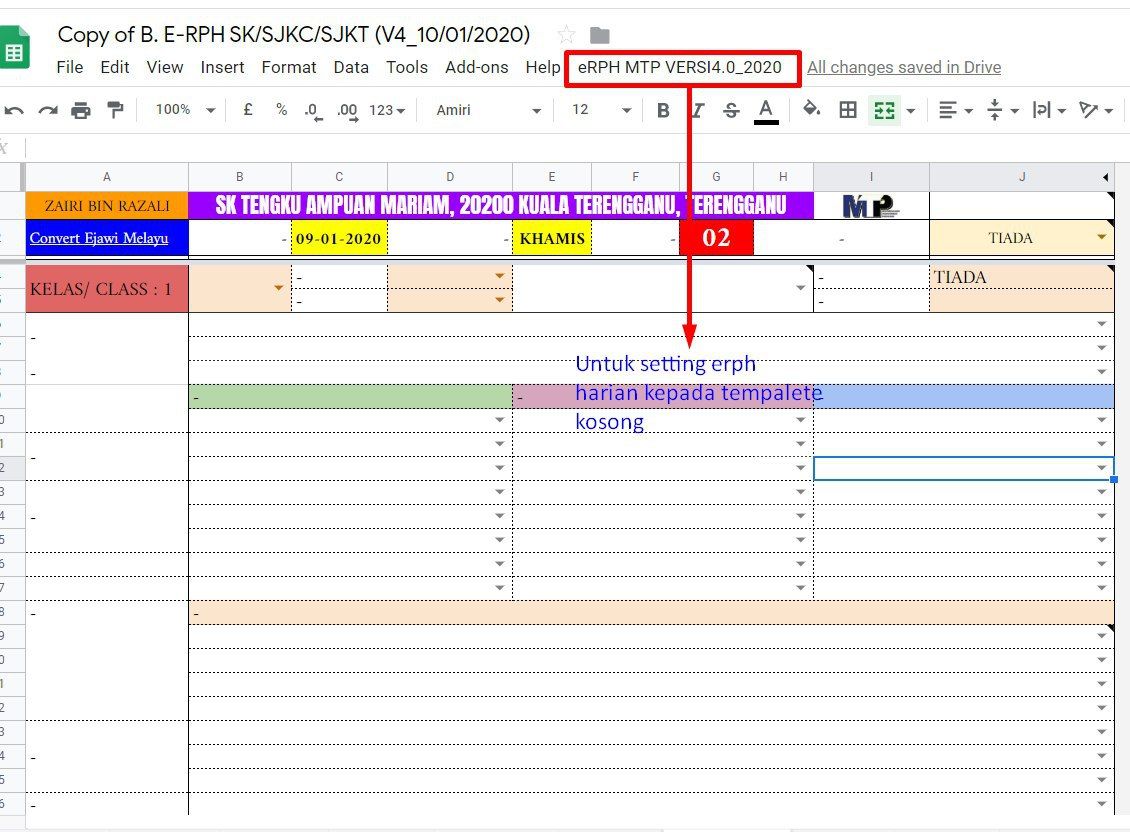The image size is (1130, 832).
Task: Click the MTP logo image
Action: point(871,206)
